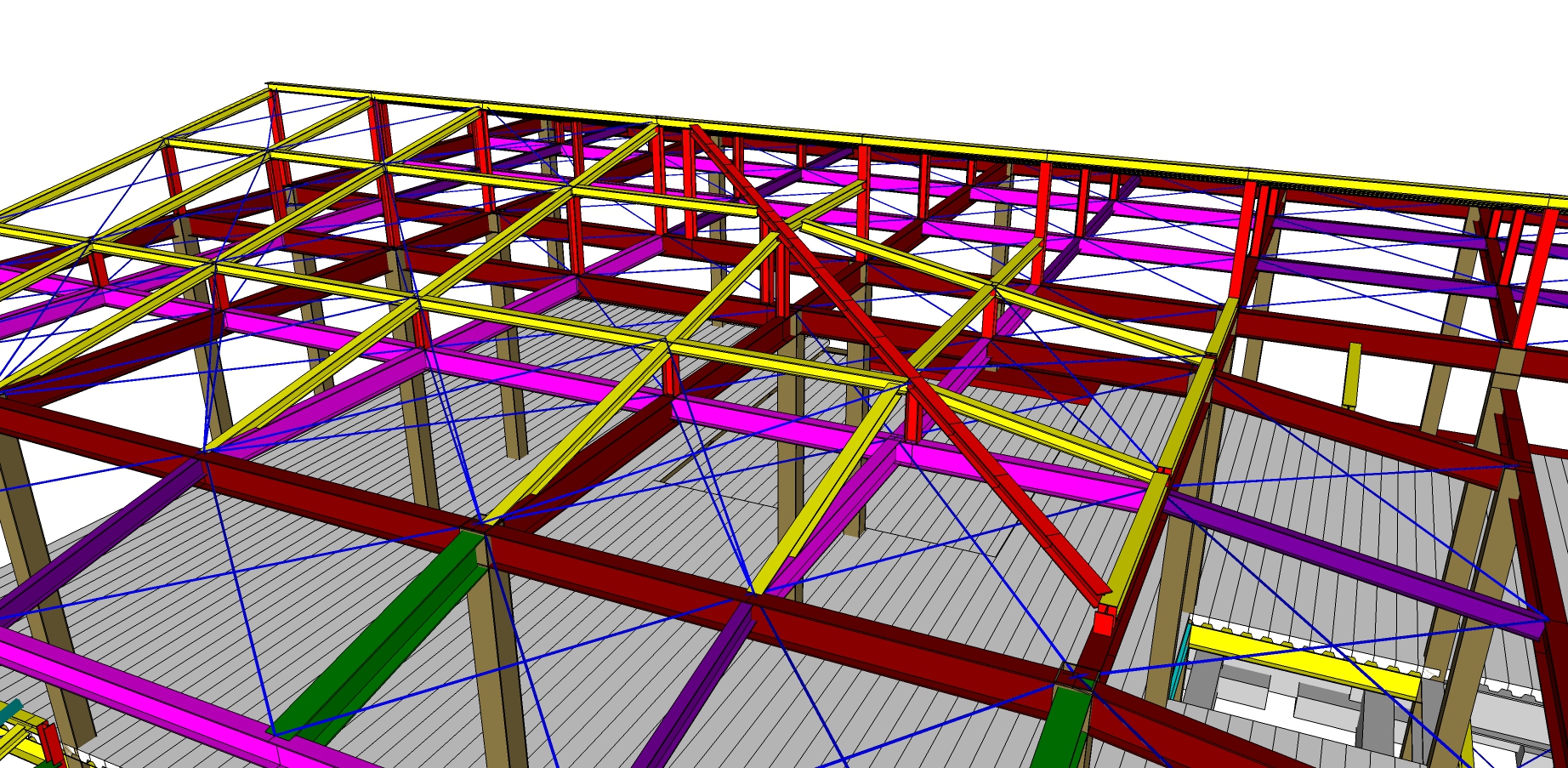
Task: Select the teal member at bottom-left edge
Action: click(10, 712)
